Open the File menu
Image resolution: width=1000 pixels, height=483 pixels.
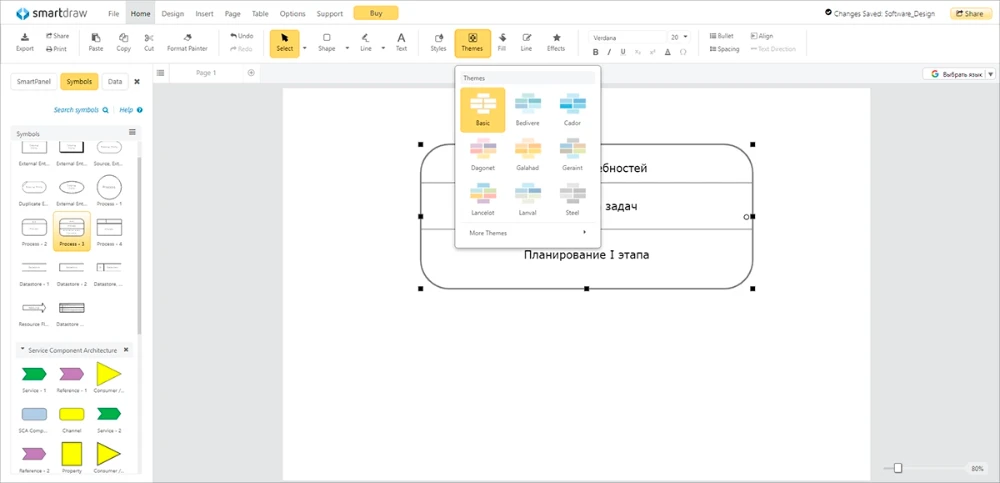pyautogui.click(x=114, y=13)
